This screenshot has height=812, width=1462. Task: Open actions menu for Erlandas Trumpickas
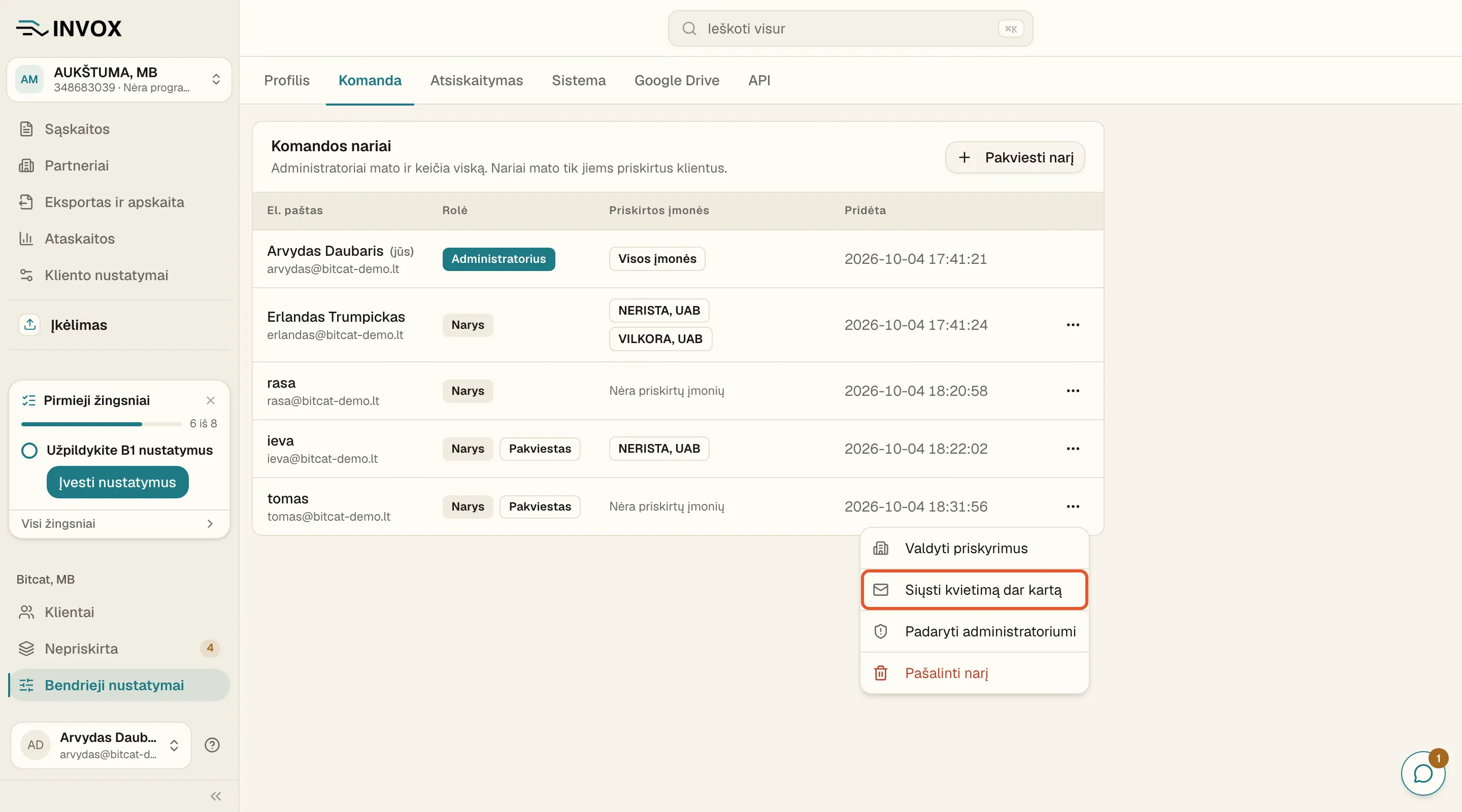tap(1073, 325)
